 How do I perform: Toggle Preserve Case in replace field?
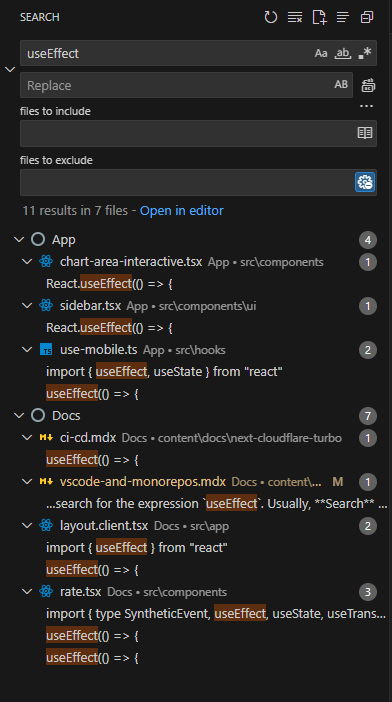341,85
